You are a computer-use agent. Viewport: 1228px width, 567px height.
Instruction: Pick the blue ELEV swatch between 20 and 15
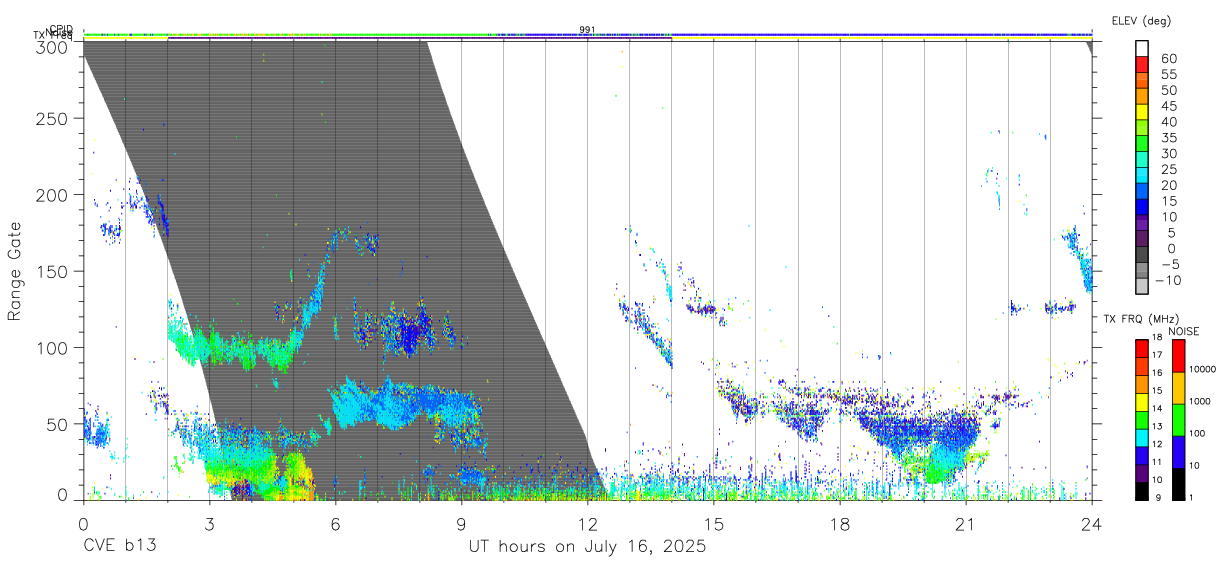click(x=1142, y=193)
